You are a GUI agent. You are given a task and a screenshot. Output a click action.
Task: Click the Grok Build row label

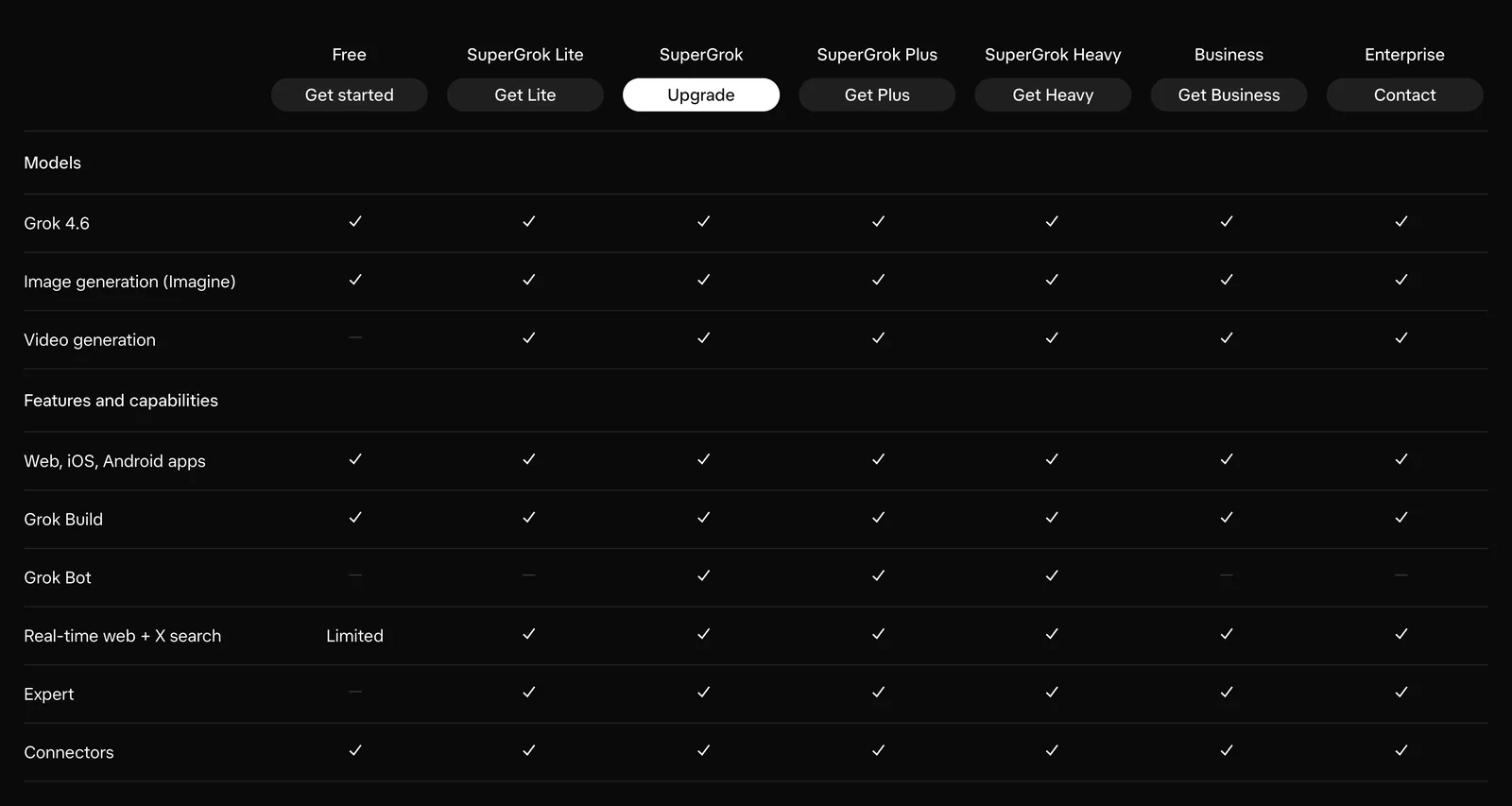point(63,520)
